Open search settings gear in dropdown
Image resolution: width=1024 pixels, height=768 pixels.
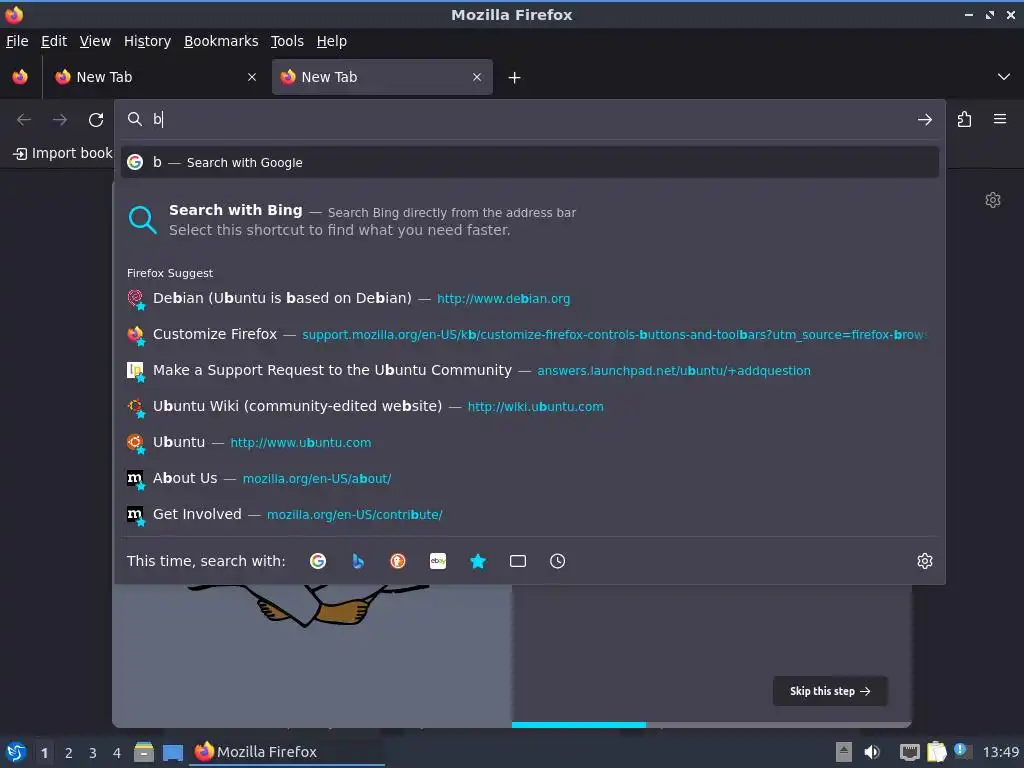[x=925, y=561]
